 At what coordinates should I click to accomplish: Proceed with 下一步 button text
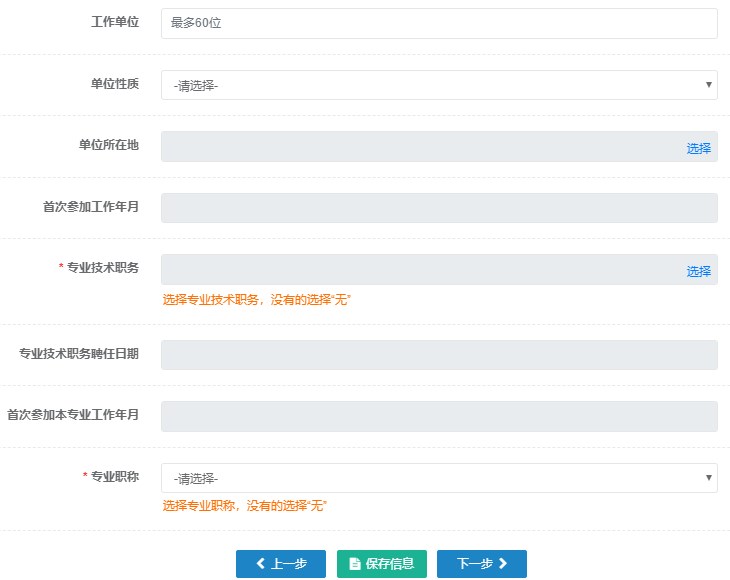pyautogui.click(x=475, y=564)
